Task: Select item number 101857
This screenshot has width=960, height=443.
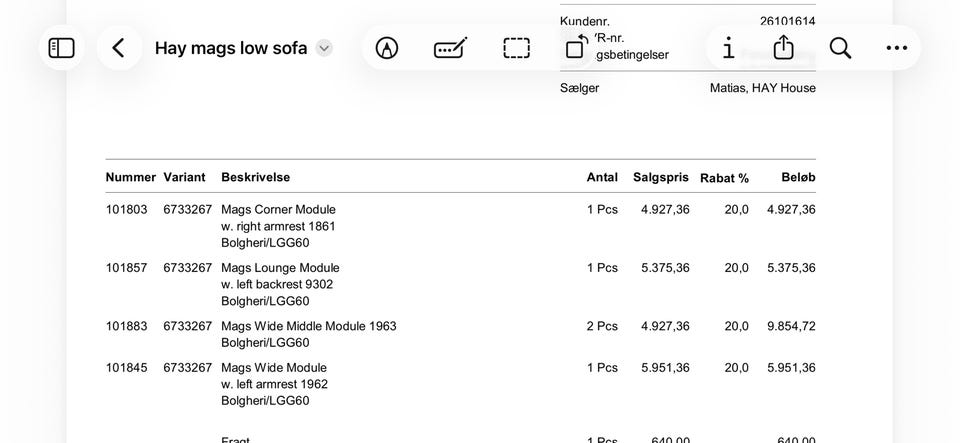Action: [x=126, y=267]
